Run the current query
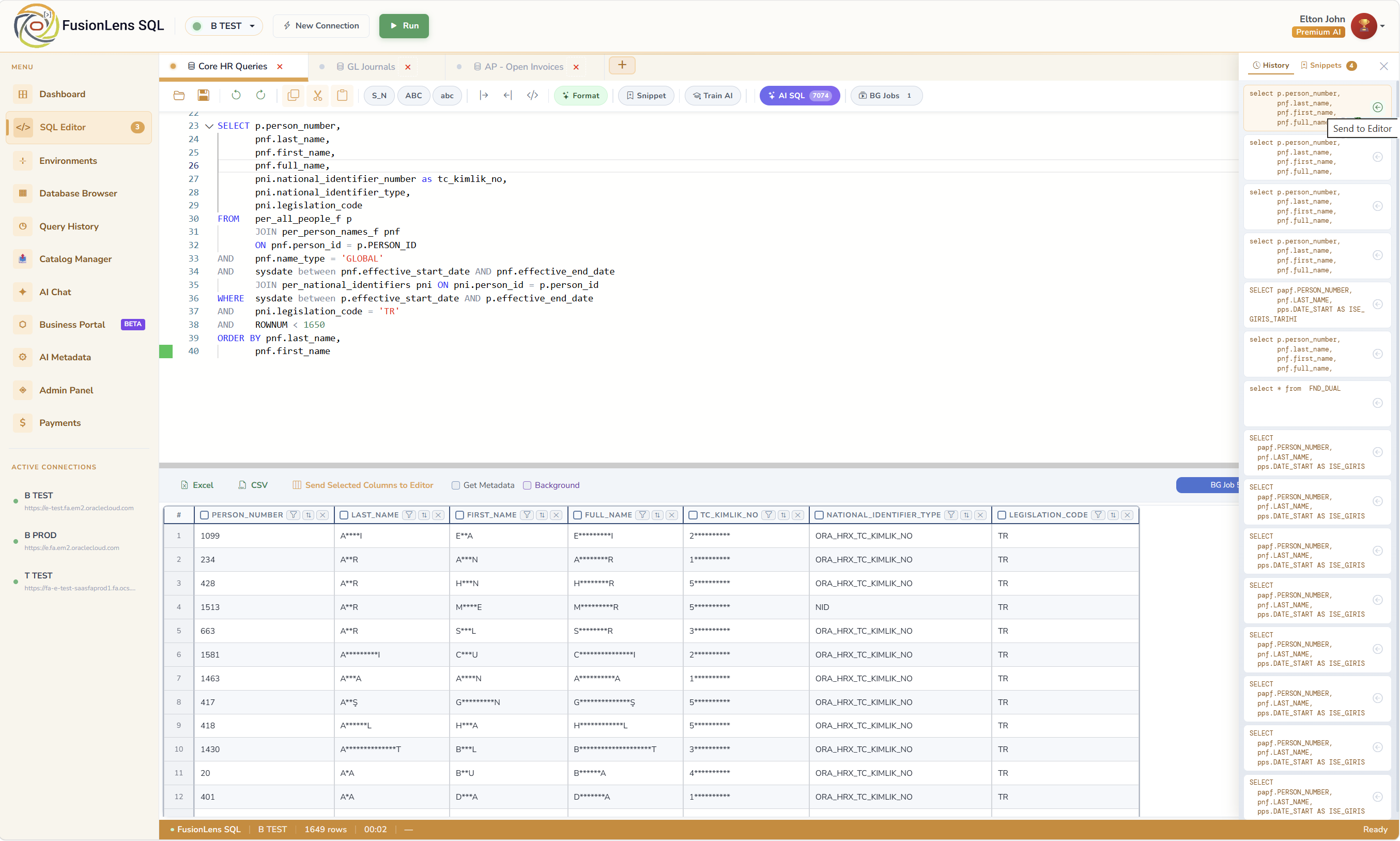This screenshot has width=1400, height=841. [x=404, y=26]
